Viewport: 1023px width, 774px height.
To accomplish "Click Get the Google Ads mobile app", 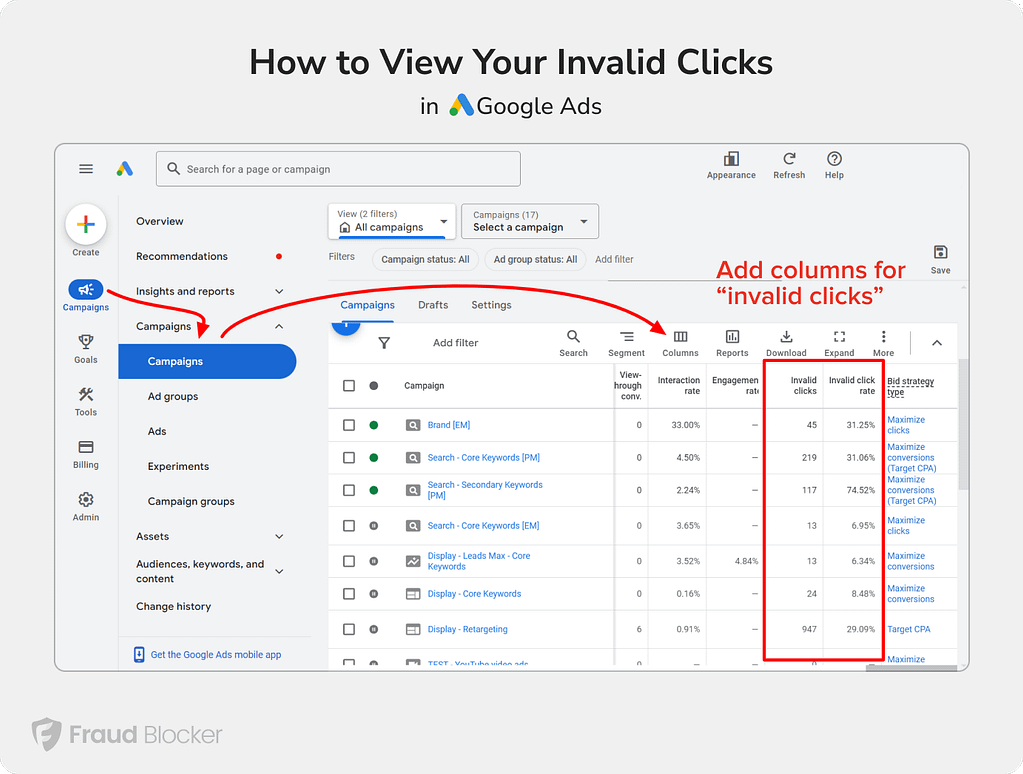I will pyautogui.click(x=215, y=655).
